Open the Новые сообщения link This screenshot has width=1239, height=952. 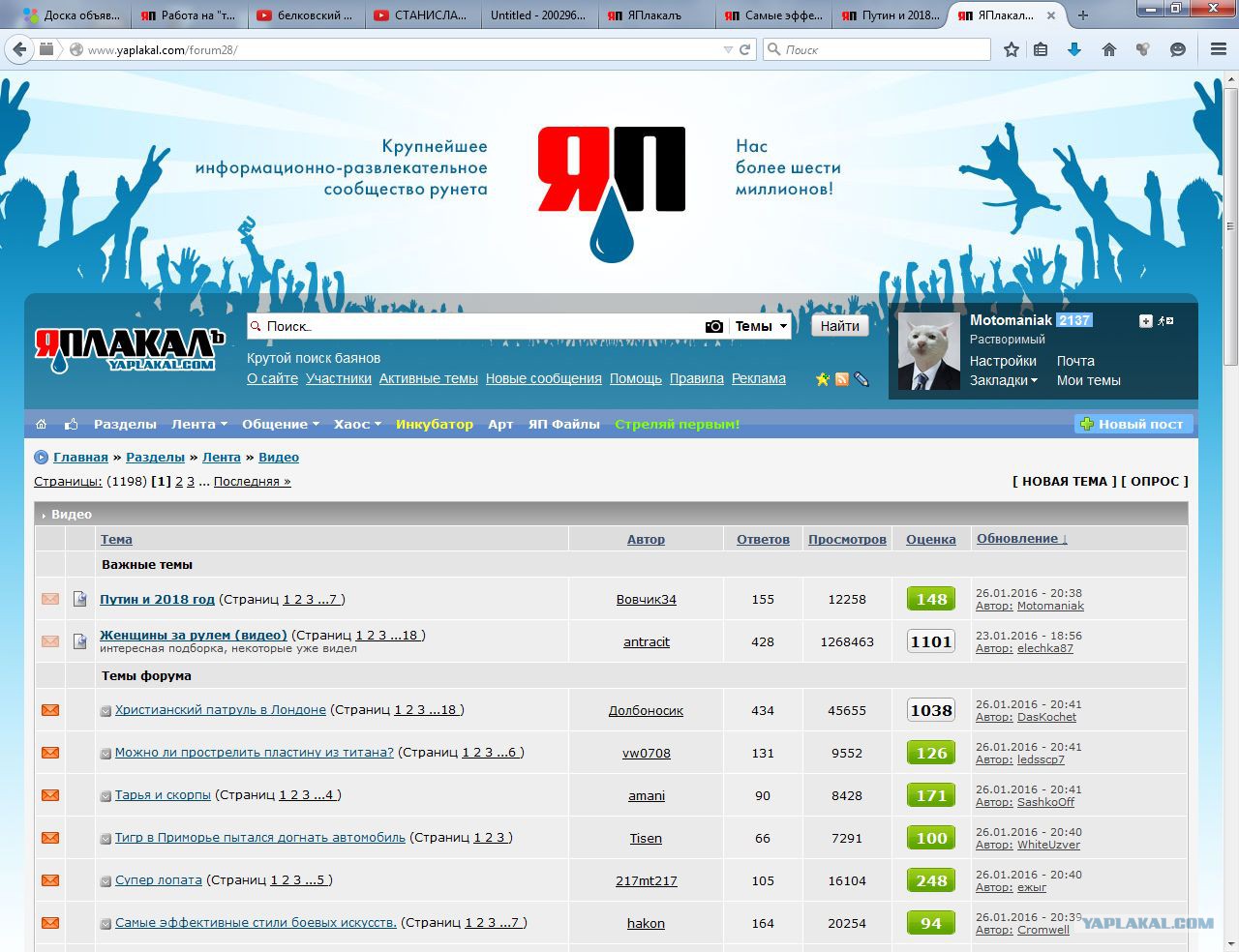point(544,379)
